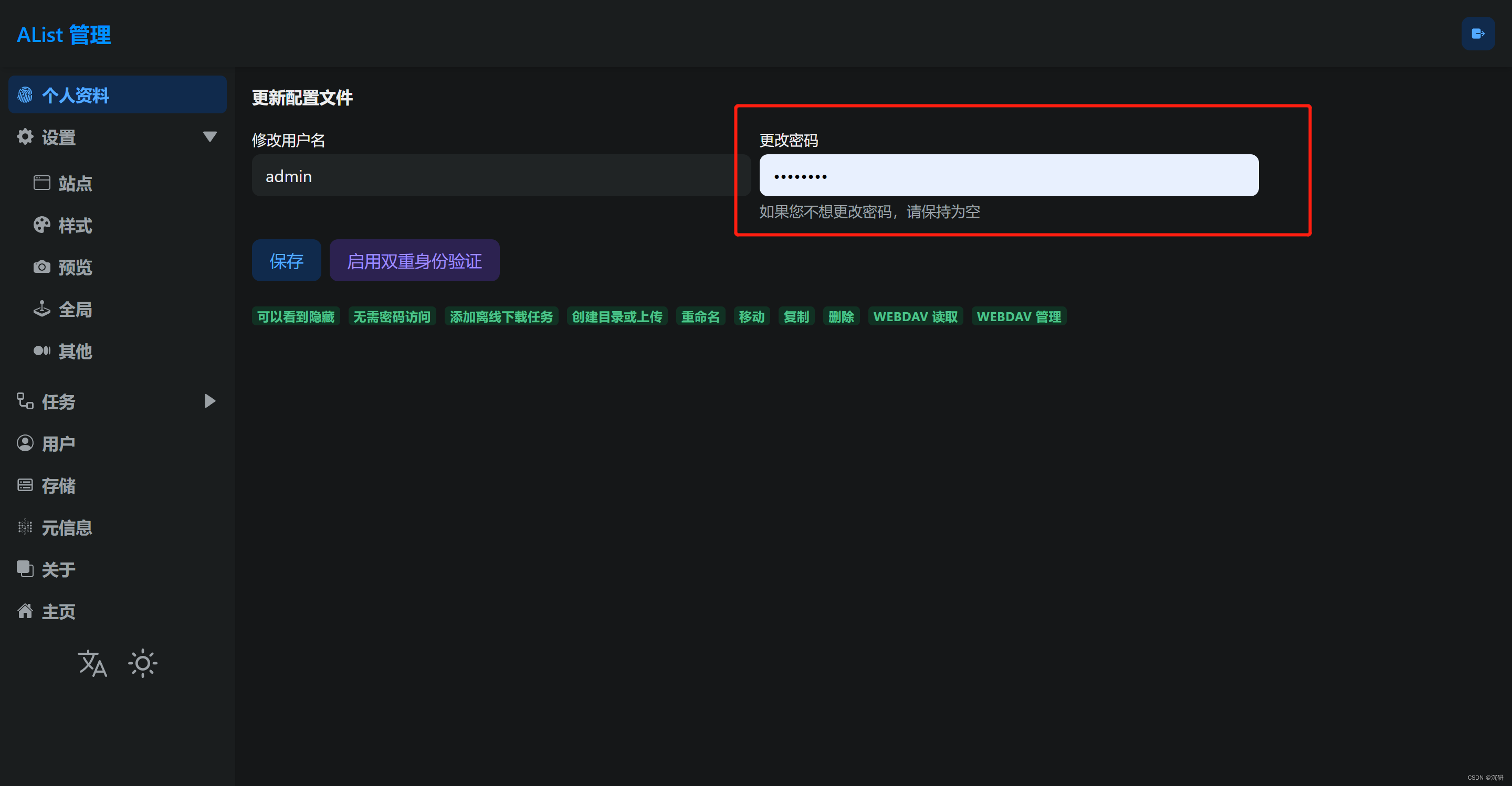Click the info icon beside 关于
This screenshot has height=786, width=1512.
tap(25, 569)
